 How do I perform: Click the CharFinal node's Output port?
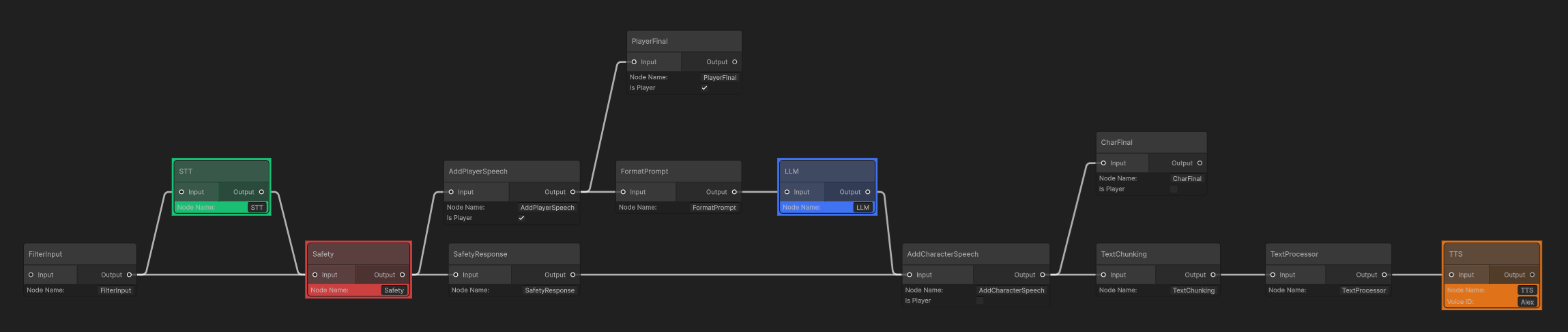point(1200,163)
